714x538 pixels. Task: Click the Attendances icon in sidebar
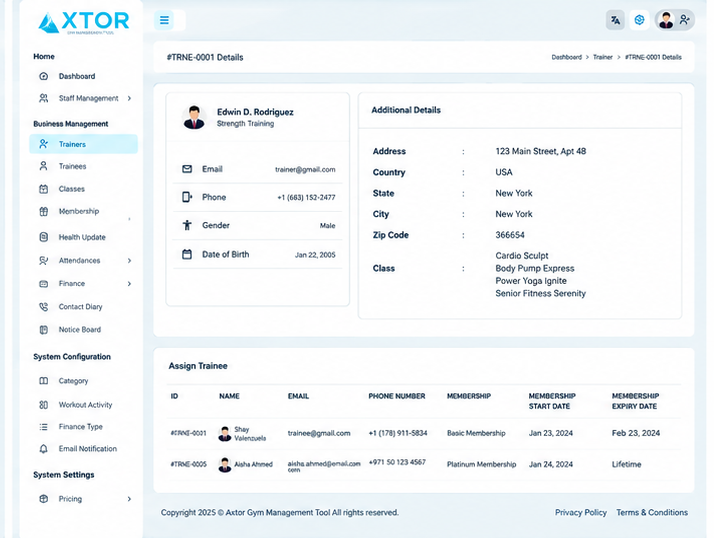point(44,261)
